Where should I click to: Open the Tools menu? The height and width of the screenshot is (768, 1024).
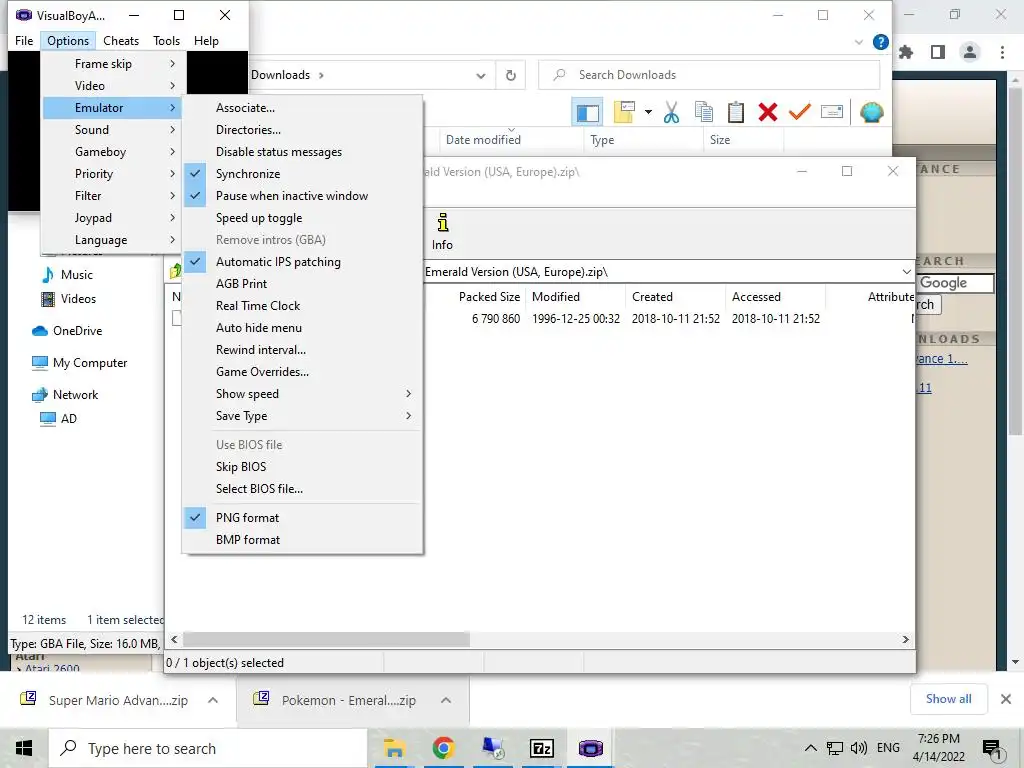(x=167, y=40)
